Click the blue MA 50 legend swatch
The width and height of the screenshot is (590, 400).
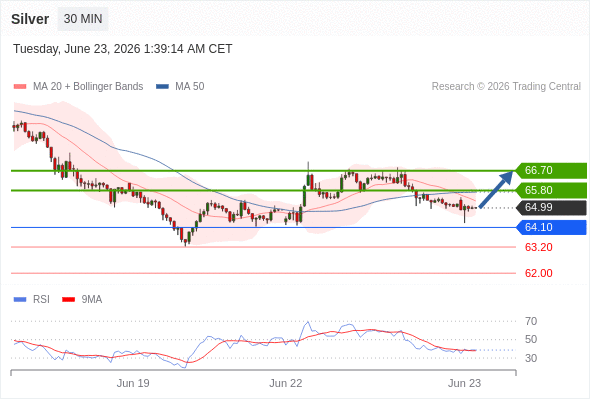click(162, 87)
